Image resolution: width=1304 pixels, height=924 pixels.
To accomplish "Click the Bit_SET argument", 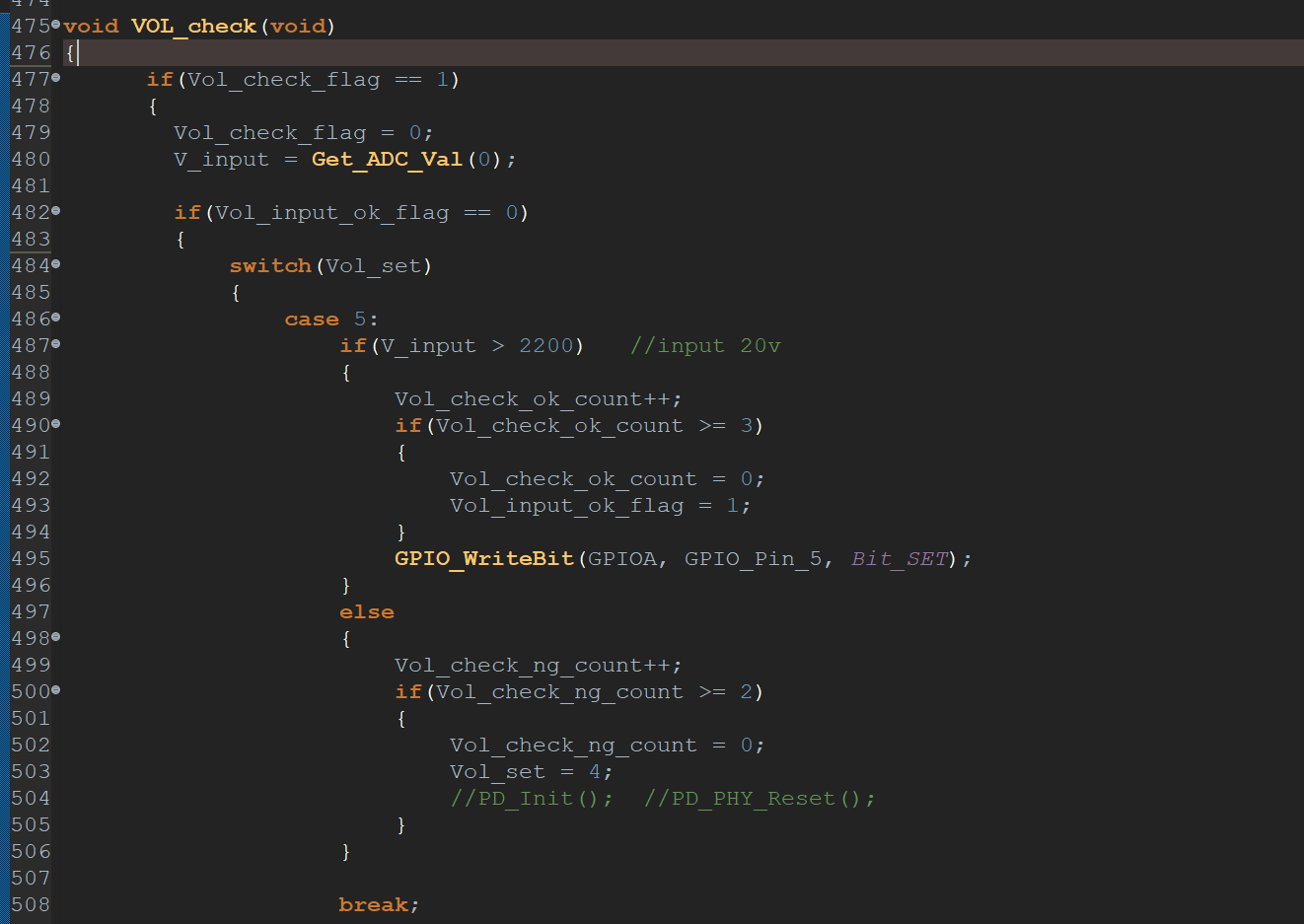I will 900,559.
